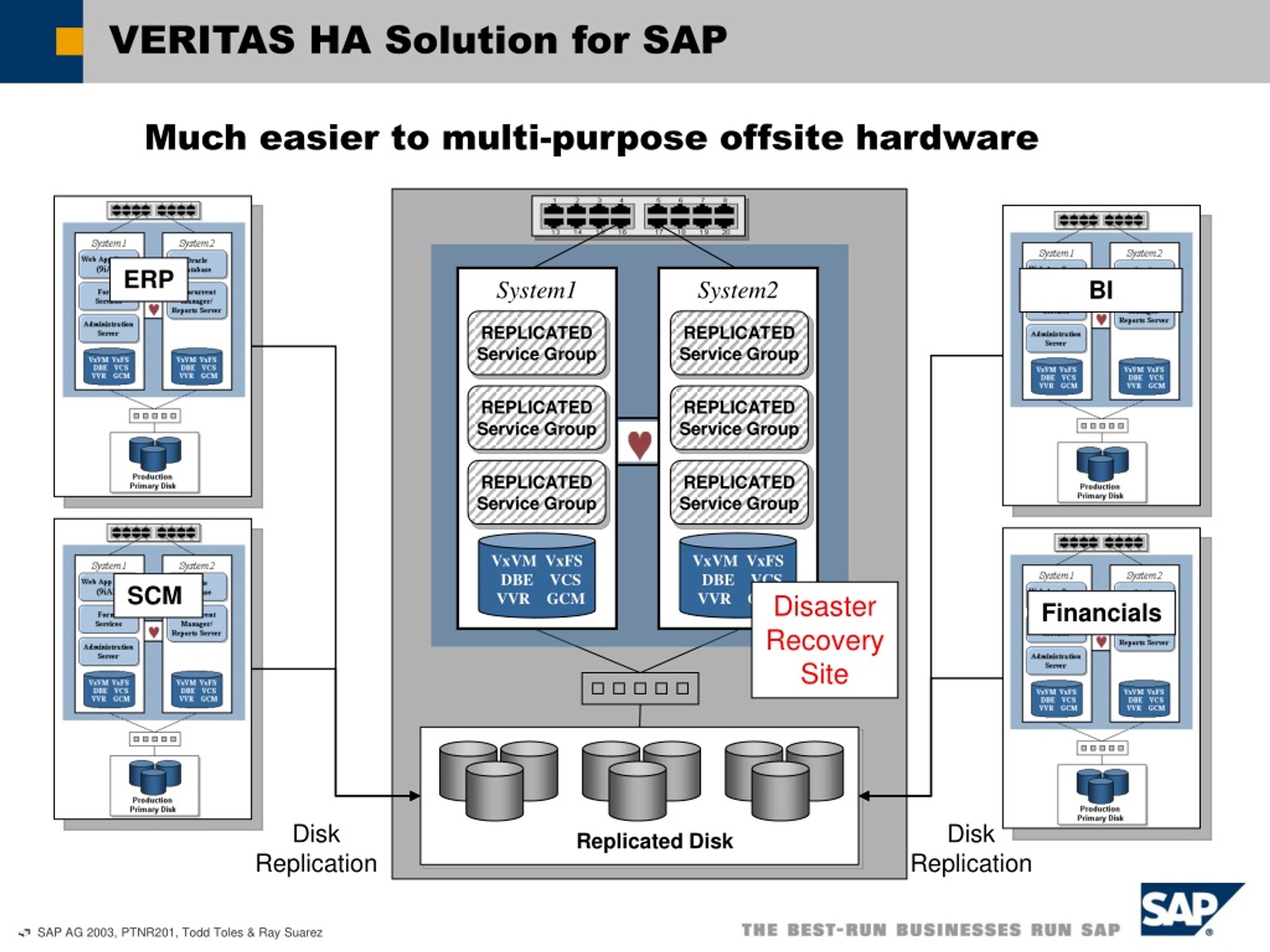This screenshot has width=1270, height=952.
Task: Select the middle REPLICATED Service Group in central System1
Action: coord(537,418)
